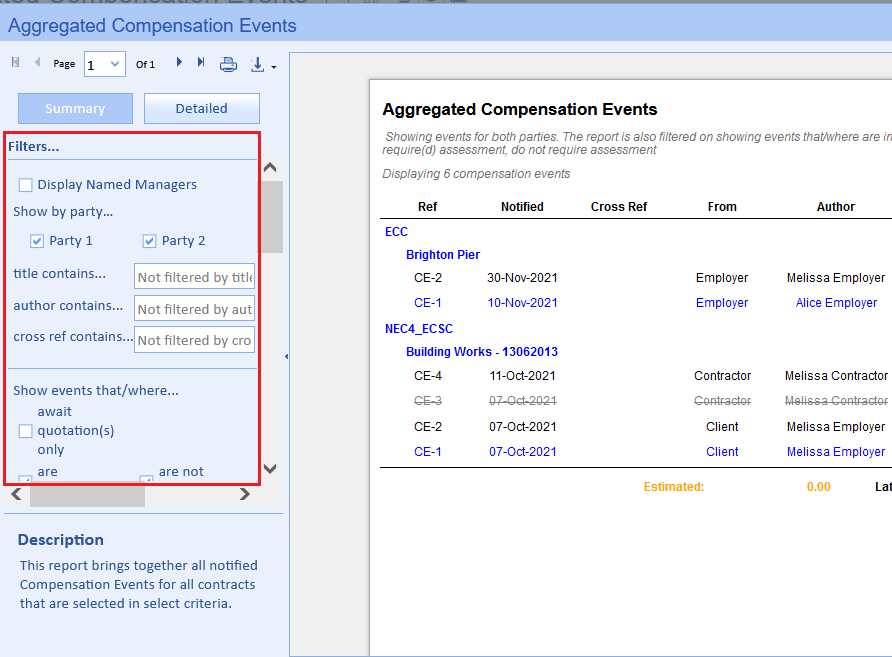Uncheck the Party 2 checkbox
The height and width of the screenshot is (657, 892).
(150, 241)
